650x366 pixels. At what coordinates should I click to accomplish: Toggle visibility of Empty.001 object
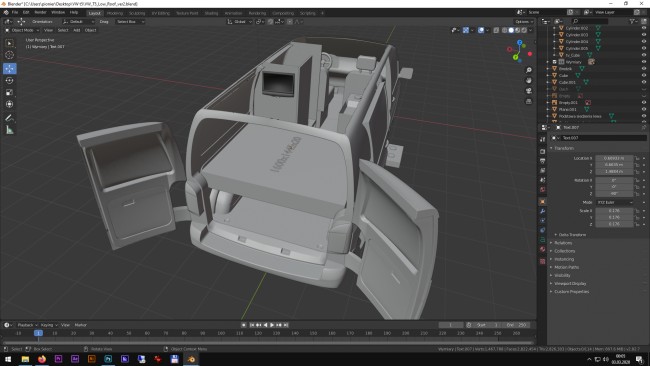click(x=644, y=102)
